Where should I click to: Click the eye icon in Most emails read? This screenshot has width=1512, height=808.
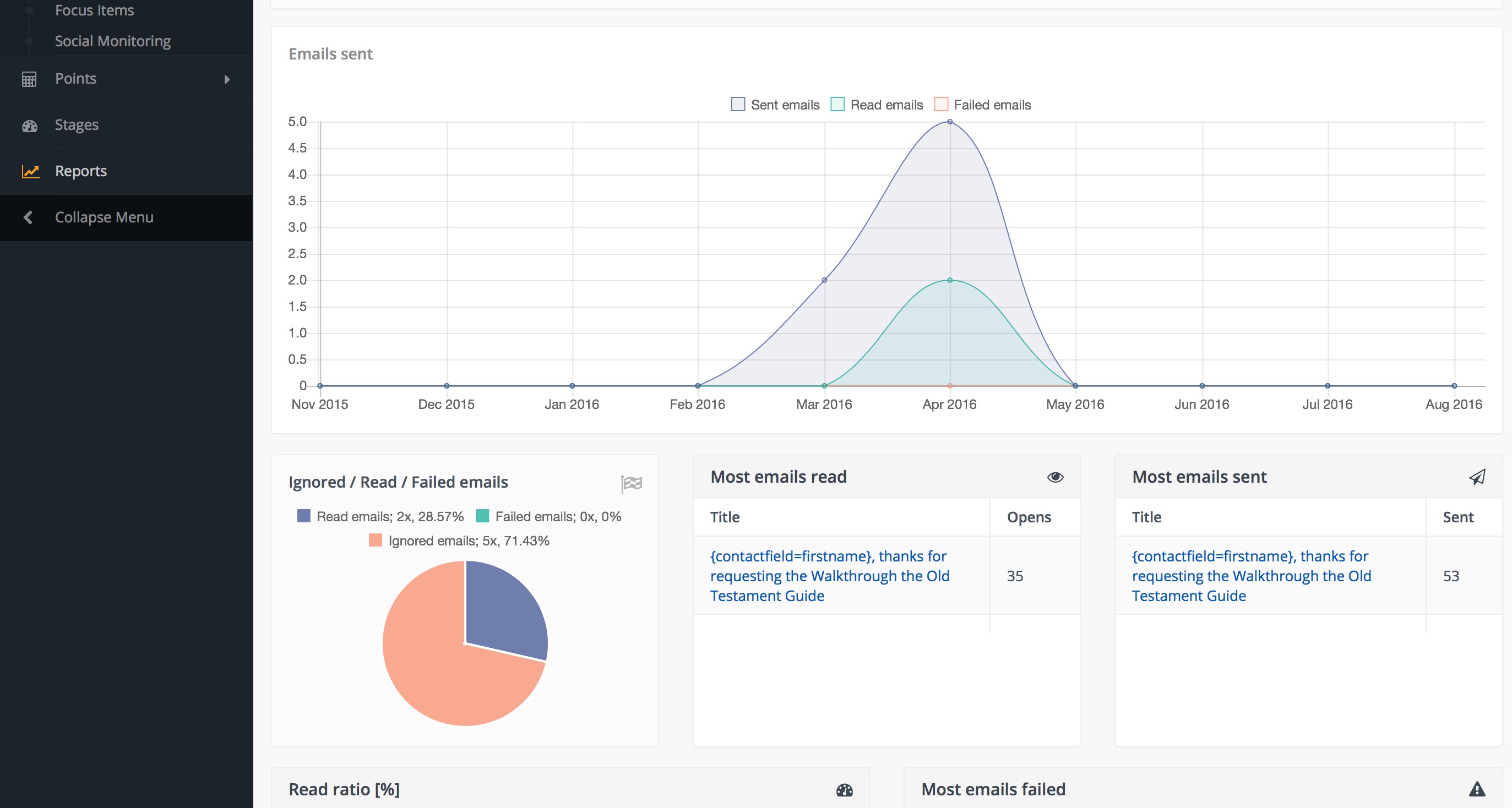coord(1055,477)
